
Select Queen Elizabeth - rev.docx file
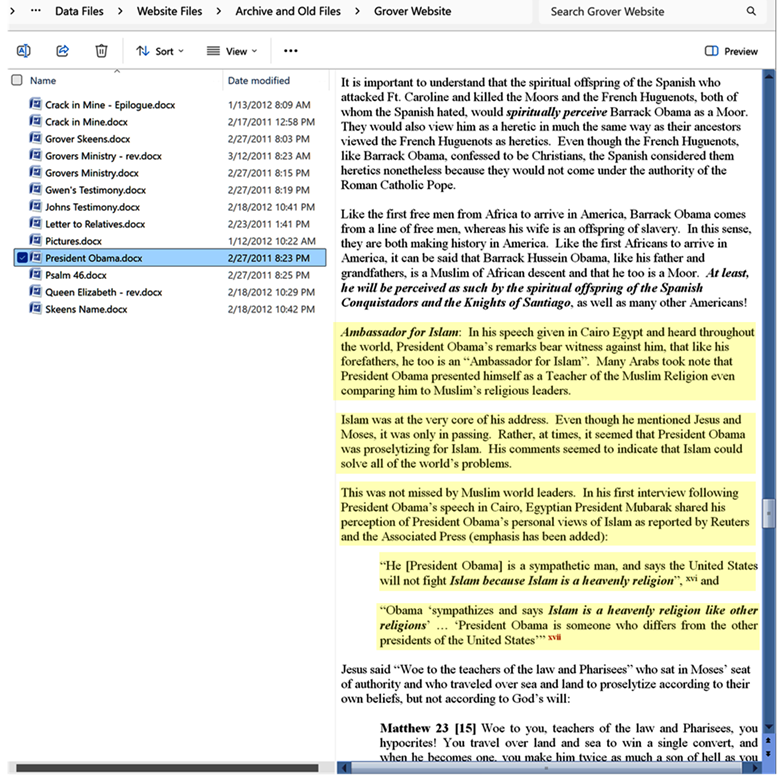click(103, 292)
